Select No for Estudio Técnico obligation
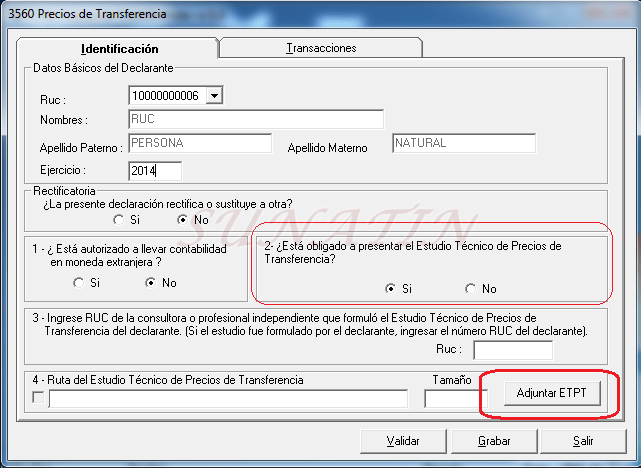 (x=471, y=289)
